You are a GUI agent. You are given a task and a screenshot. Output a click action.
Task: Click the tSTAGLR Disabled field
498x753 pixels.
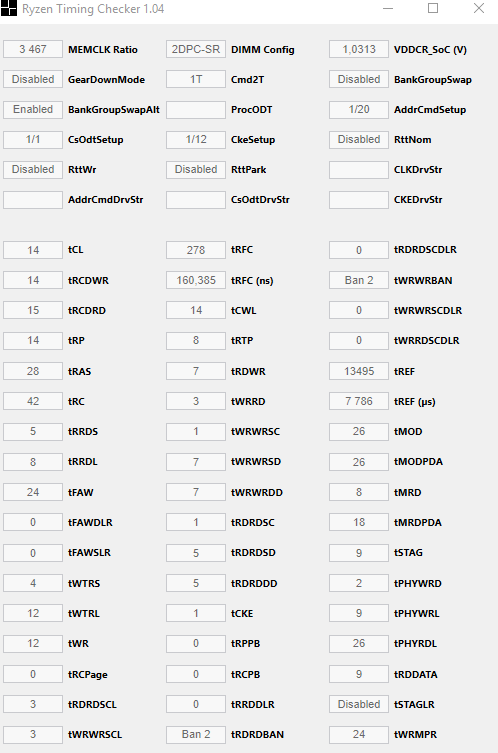[x=359, y=704]
